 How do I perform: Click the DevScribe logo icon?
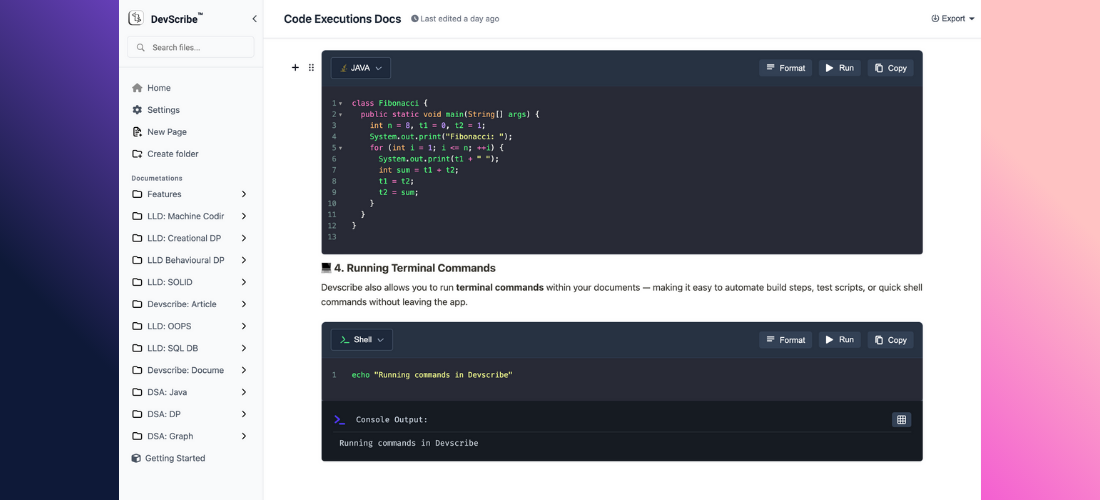pos(136,19)
